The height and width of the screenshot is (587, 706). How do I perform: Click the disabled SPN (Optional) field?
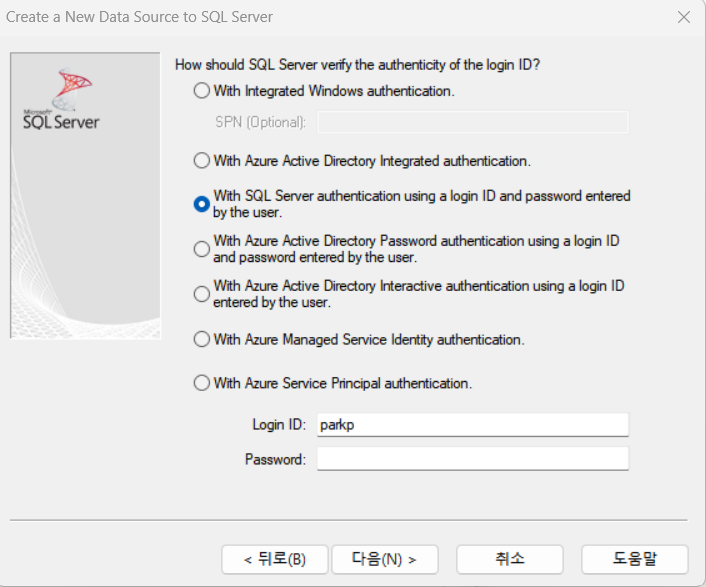473,122
